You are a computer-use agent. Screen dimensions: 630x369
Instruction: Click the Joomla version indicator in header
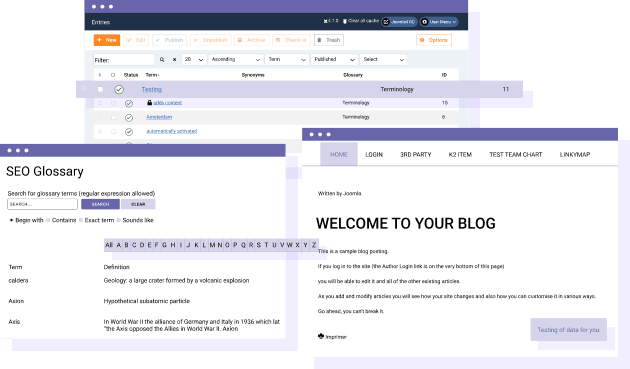331,21
